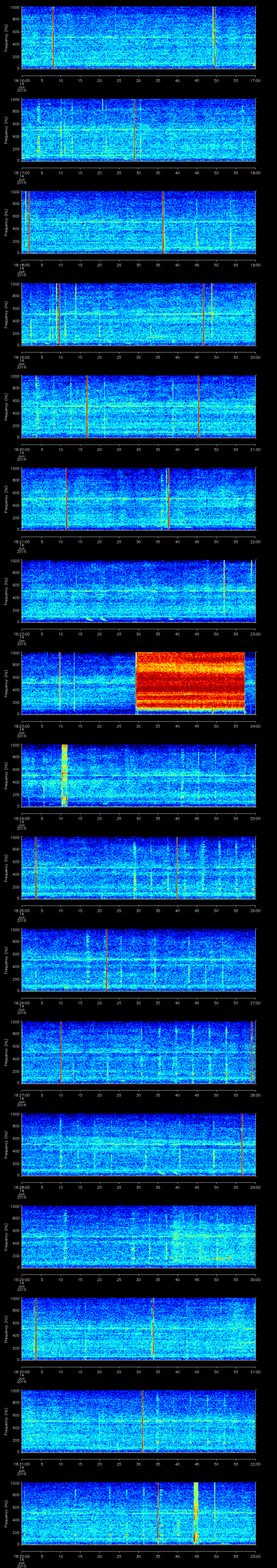The height and width of the screenshot is (1568, 277).
Task: Click the vertical line near 8s in the 18:16:00 spectrogram
Action: (54, 37)
